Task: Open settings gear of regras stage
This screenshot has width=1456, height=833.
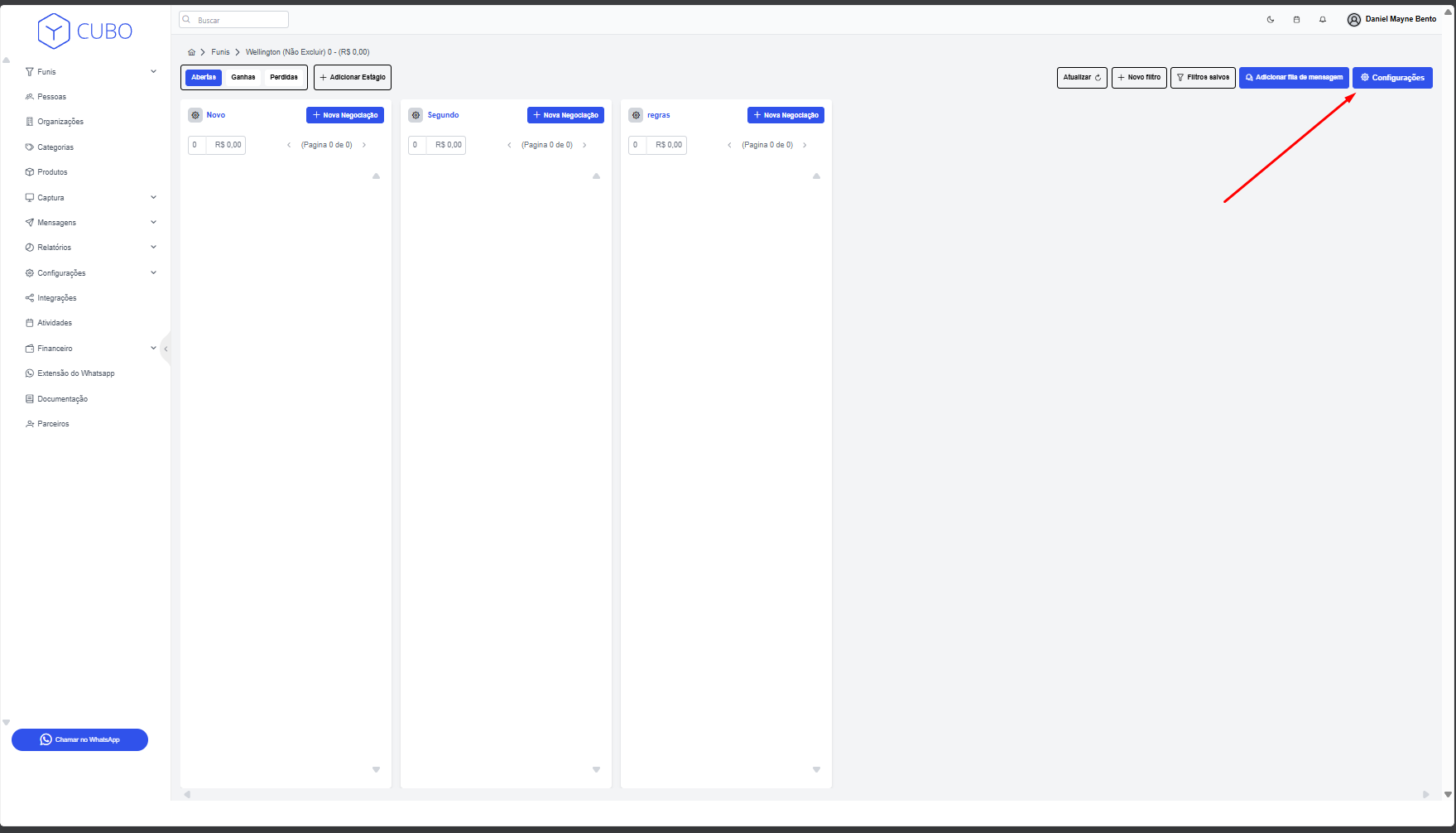Action: pyautogui.click(x=636, y=115)
